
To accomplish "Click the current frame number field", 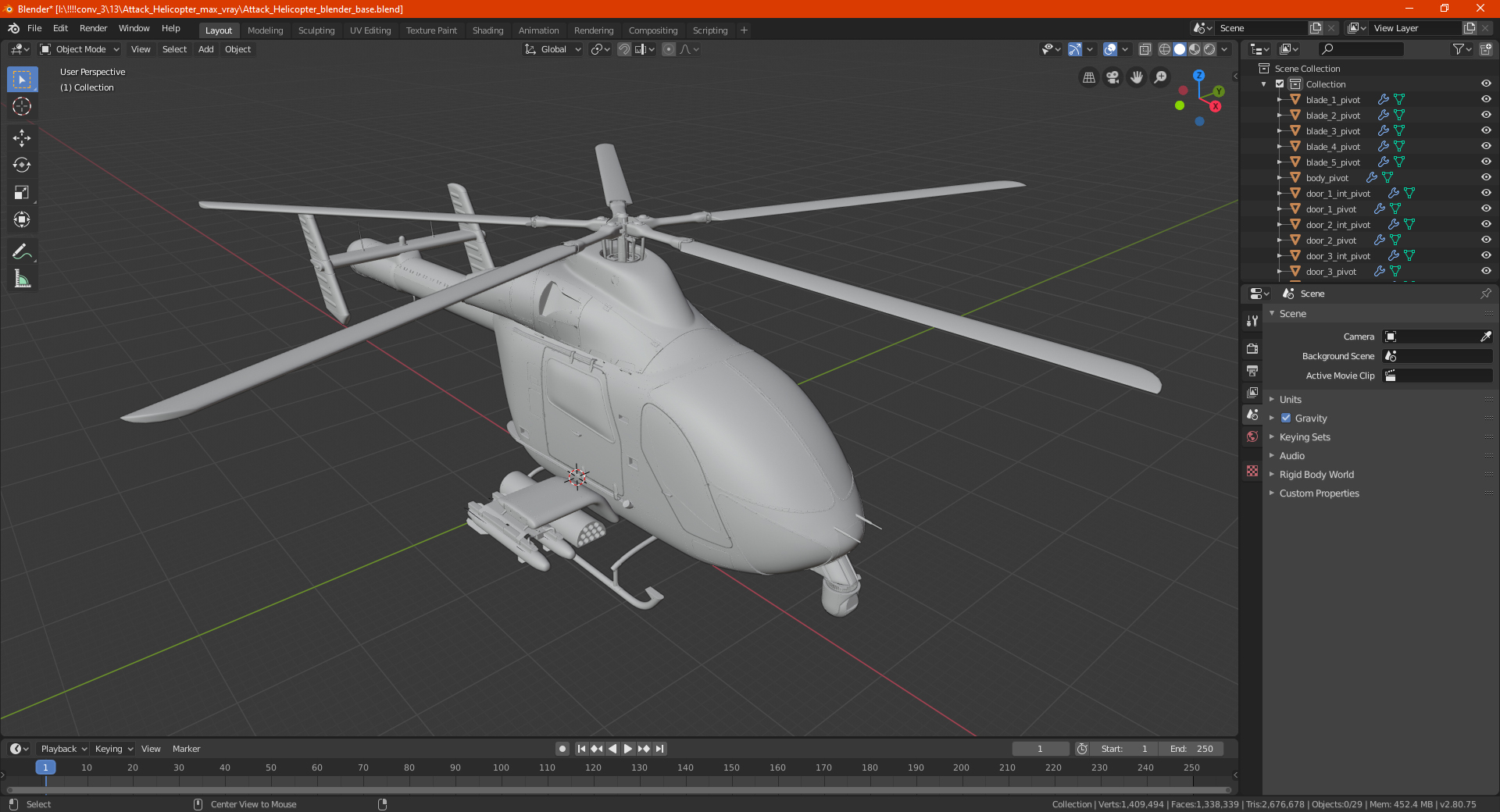I will click(1041, 749).
